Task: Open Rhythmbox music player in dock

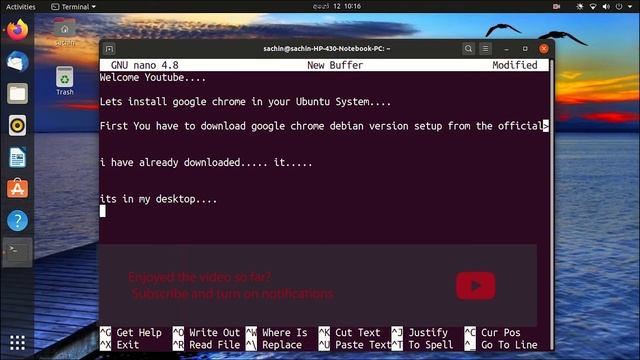Action: [17, 125]
